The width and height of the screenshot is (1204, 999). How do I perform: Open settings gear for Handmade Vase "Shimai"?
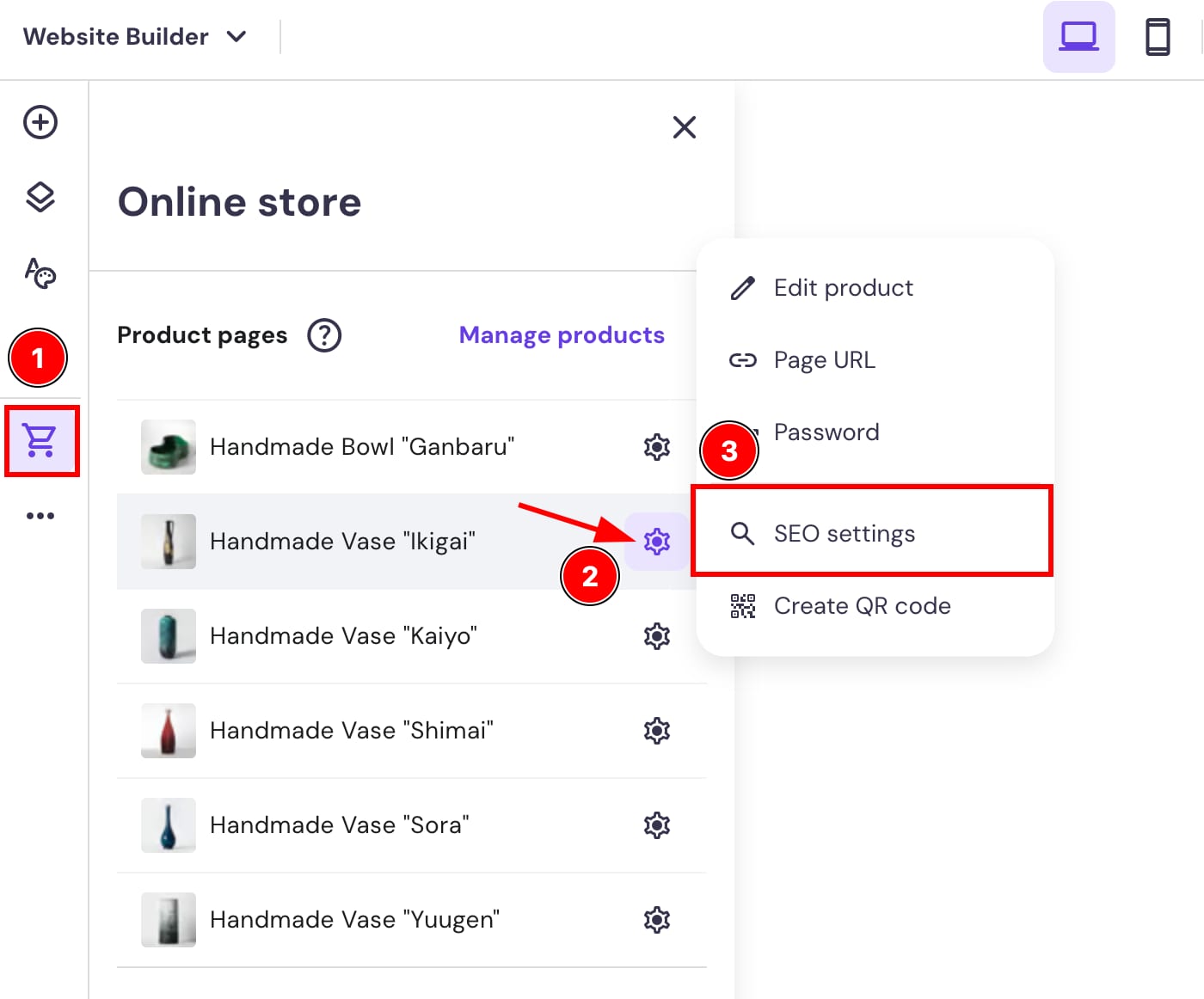[x=656, y=731]
